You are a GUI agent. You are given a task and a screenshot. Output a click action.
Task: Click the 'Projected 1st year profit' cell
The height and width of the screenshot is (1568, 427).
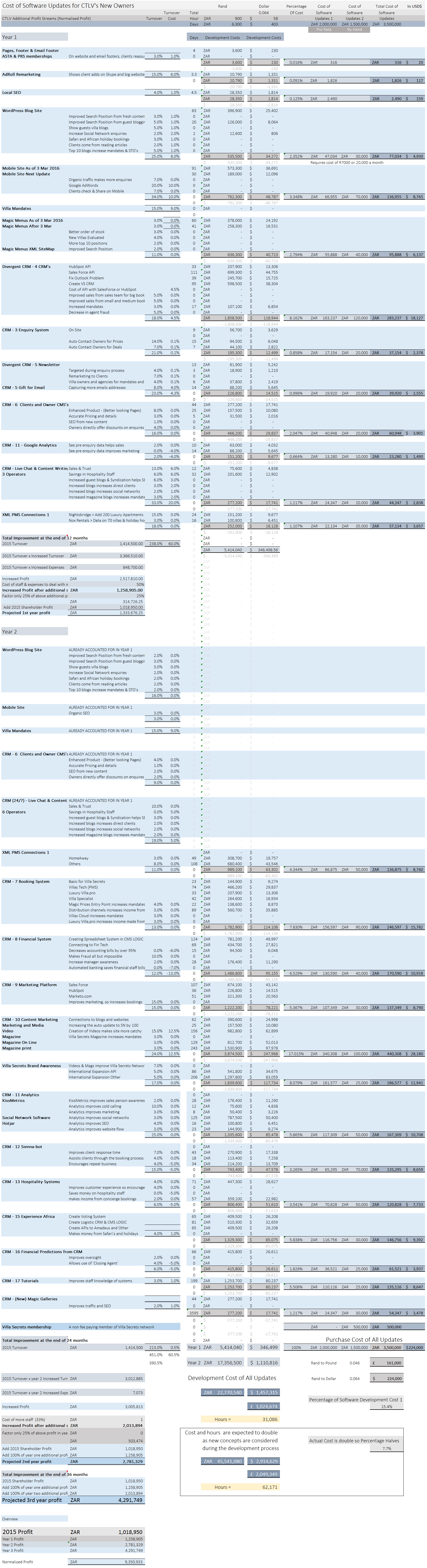(26, 613)
